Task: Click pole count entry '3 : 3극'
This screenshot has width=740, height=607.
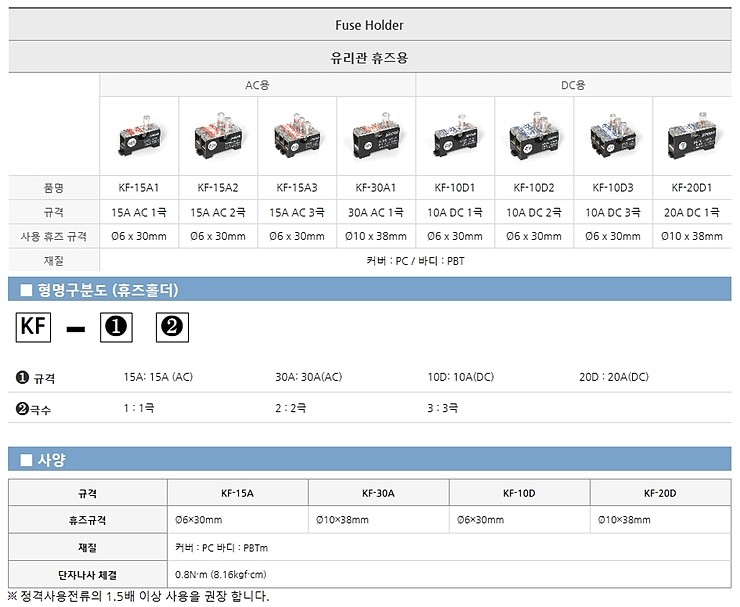Action: (x=443, y=408)
